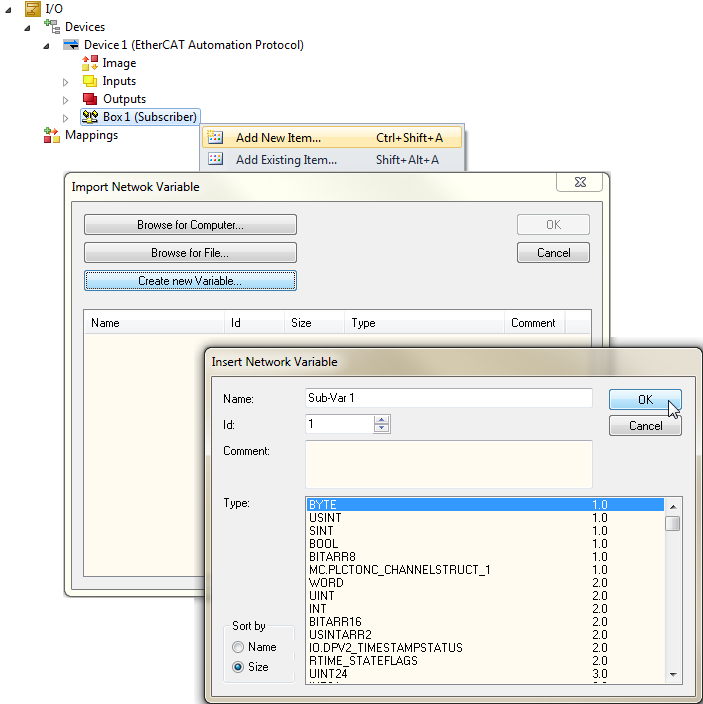Expand the Outputs node

(x=66, y=100)
